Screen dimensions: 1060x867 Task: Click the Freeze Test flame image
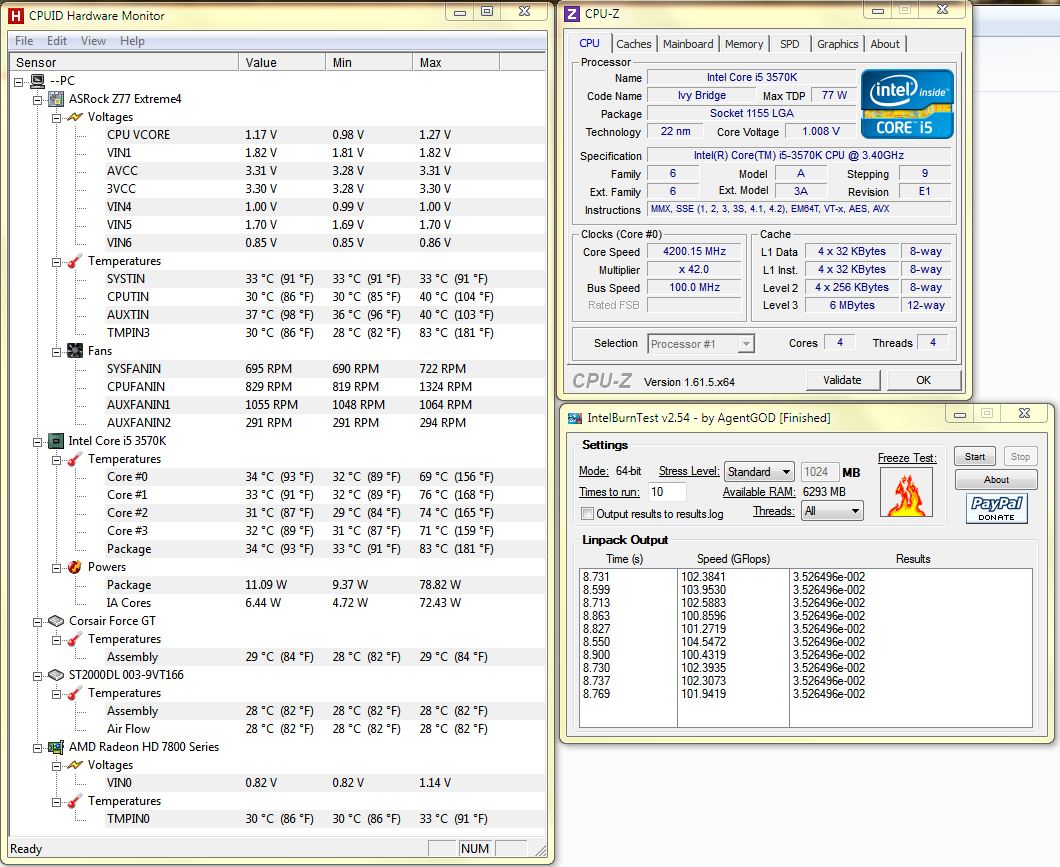(907, 492)
